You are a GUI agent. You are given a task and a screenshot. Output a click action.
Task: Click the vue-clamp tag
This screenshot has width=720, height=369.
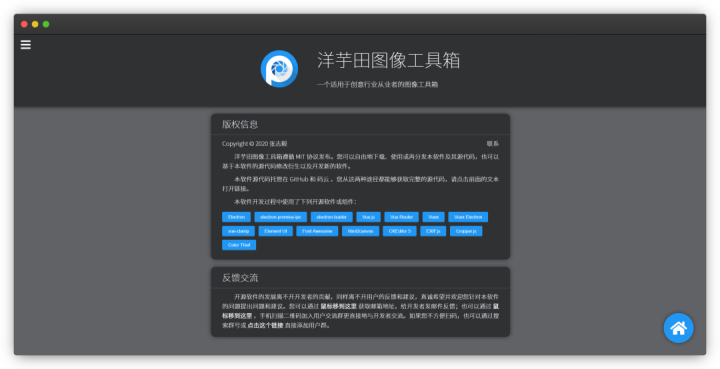click(238, 231)
